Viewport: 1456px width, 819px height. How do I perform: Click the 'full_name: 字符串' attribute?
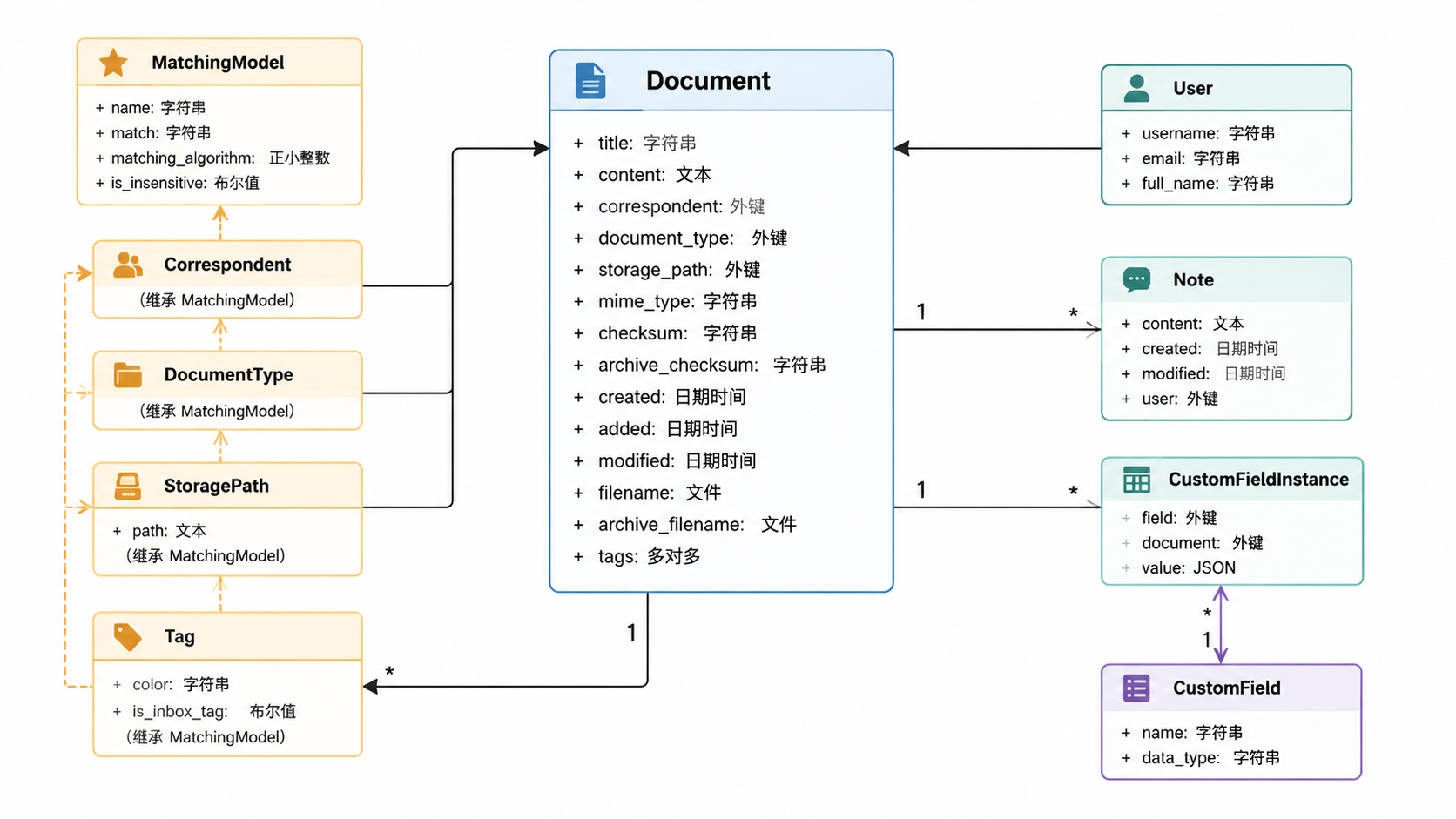[1197, 184]
